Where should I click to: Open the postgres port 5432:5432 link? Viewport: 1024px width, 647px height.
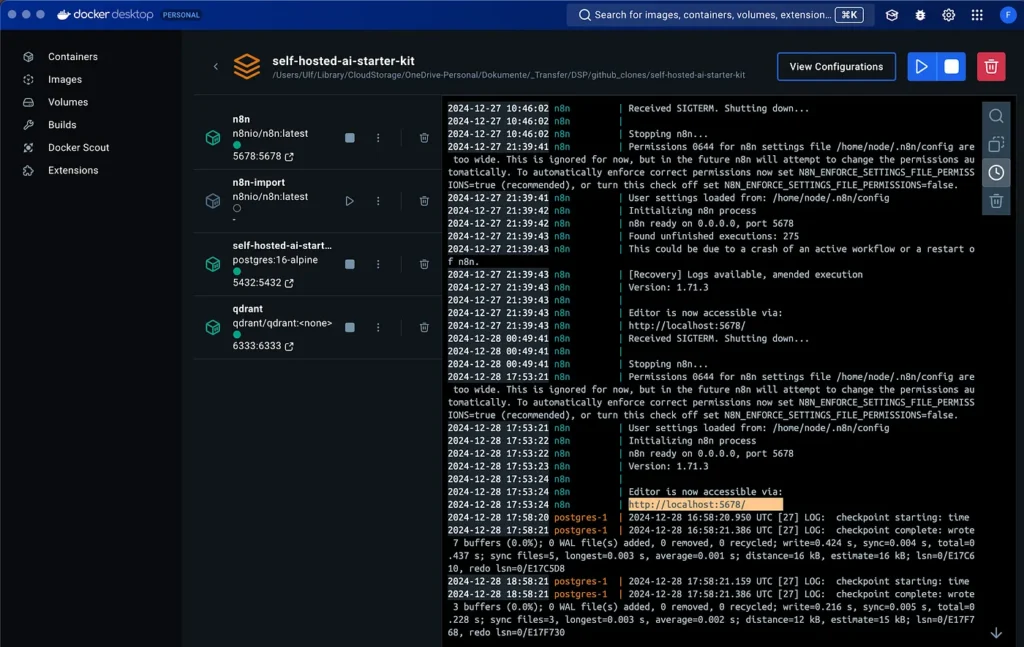[263, 283]
